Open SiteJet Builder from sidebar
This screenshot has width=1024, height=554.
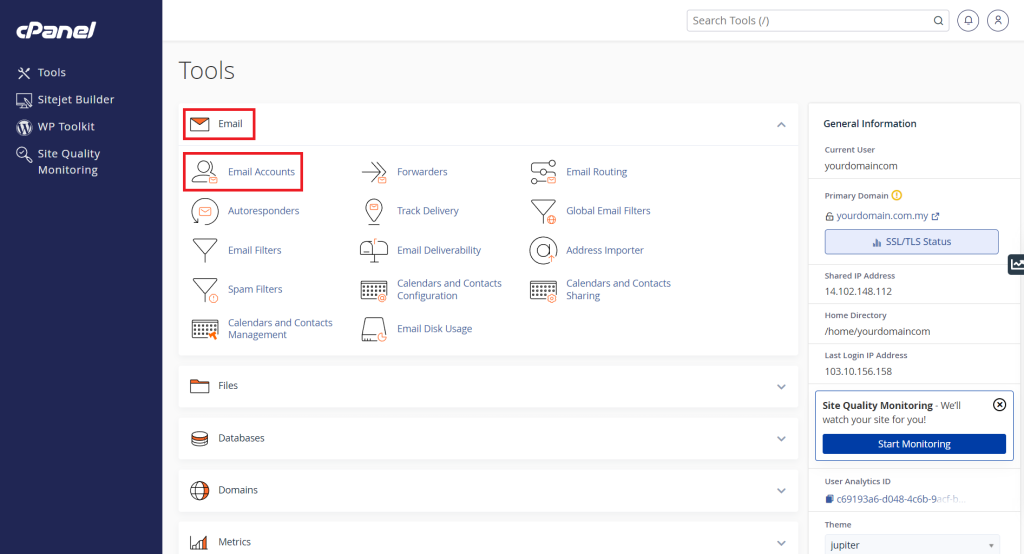[x=75, y=100]
